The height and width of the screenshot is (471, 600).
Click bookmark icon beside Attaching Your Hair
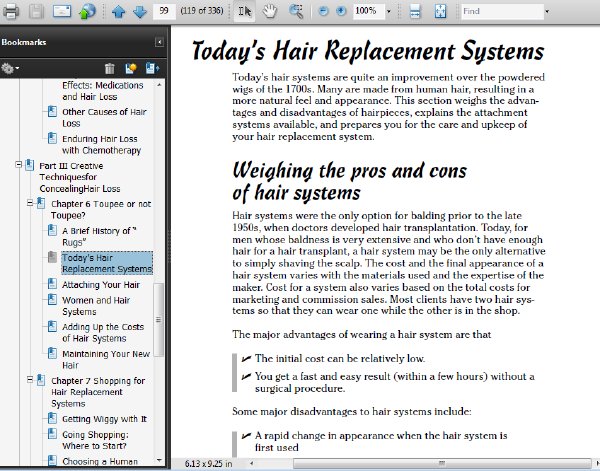tap(52, 284)
